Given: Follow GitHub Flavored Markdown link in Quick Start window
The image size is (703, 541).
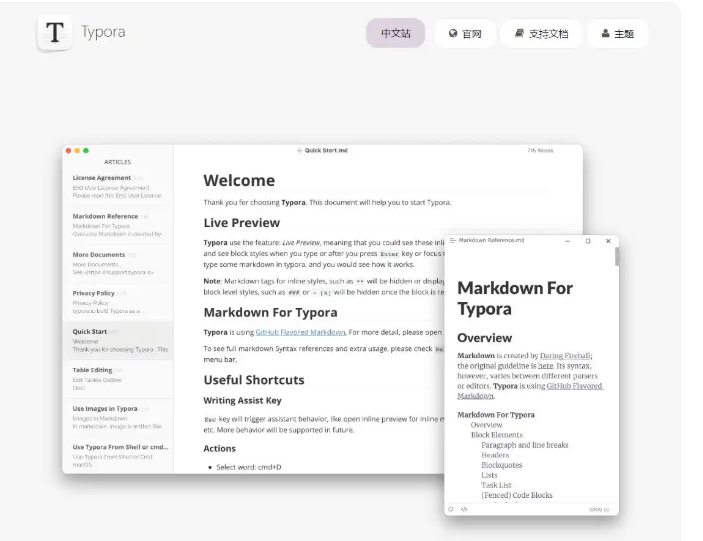Looking at the screenshot, I should tap(300, 332).
